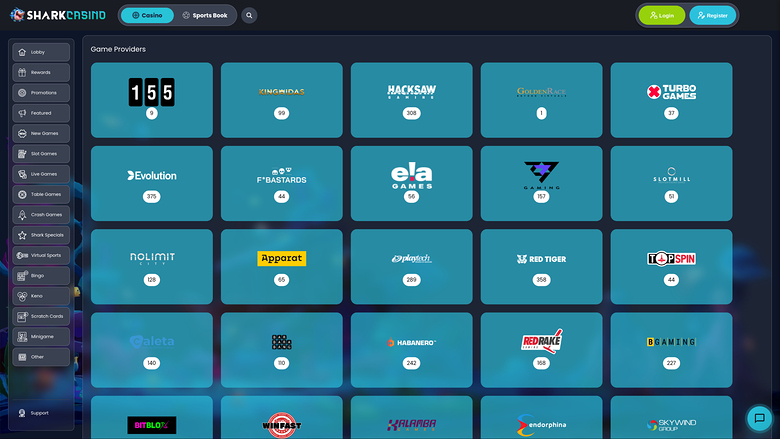Open the Red Rake provider card
This screenshot has width=780, height=439.
click(541, 350)
